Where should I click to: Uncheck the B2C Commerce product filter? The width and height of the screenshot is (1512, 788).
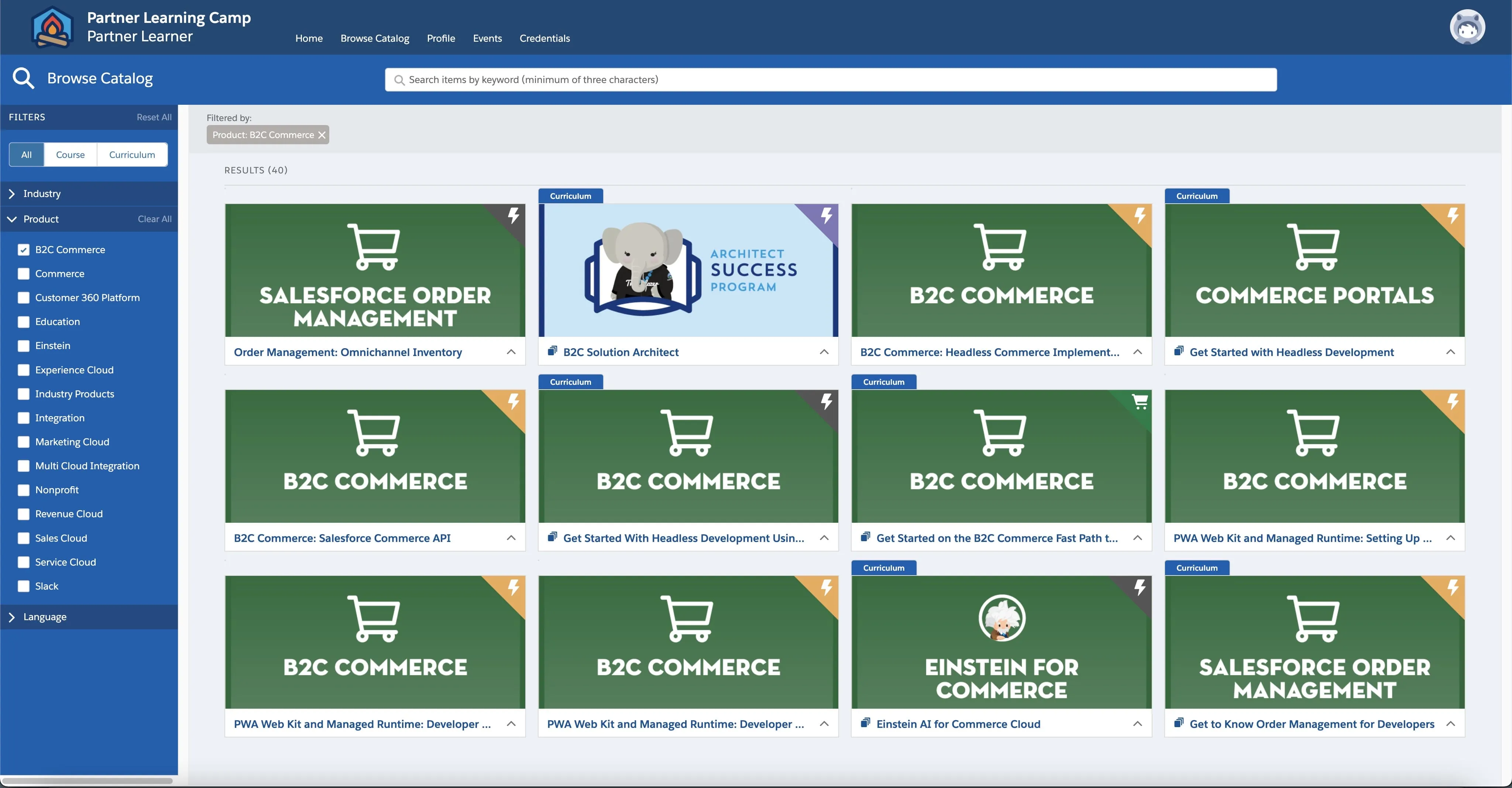pyautogui.click(x=24, y=249)
